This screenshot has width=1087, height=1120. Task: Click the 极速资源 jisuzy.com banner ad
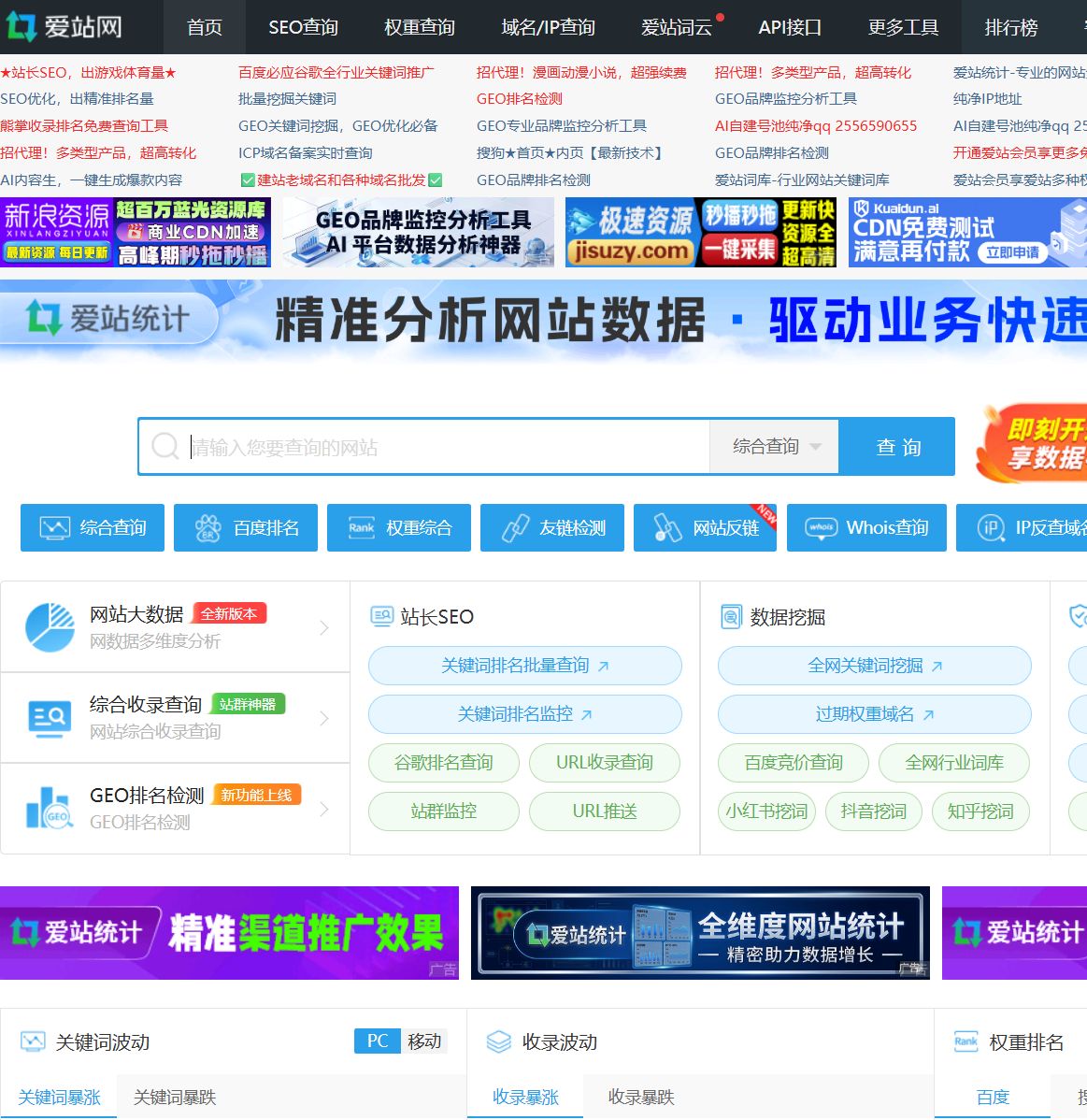pyautogui.click(x=701, y=232)
